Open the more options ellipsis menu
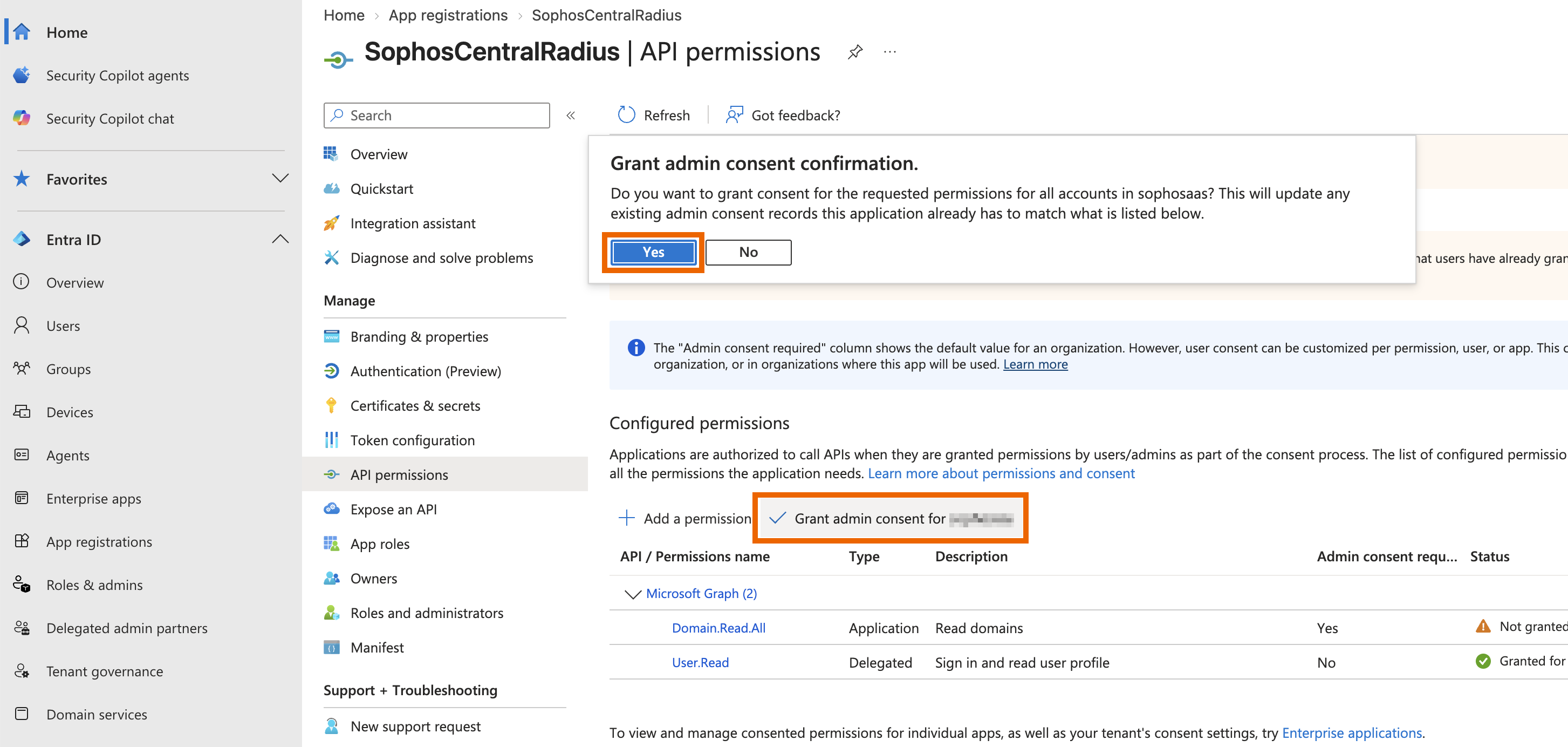This screenshot has width=1568, height=747. coord(890,52)
